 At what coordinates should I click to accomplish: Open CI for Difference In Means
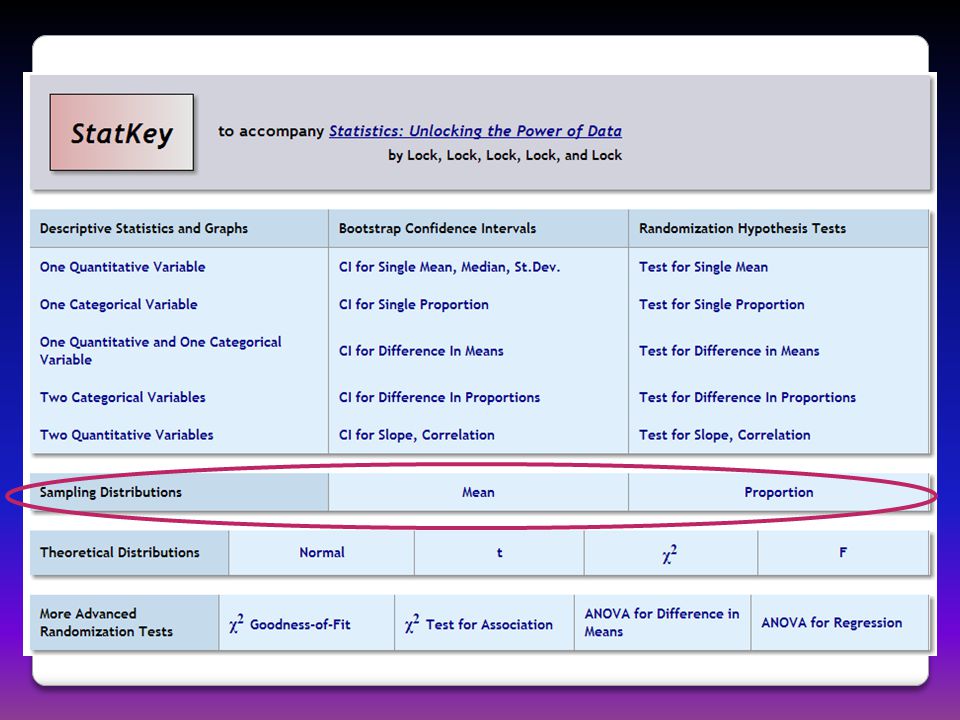click(421, 351)
